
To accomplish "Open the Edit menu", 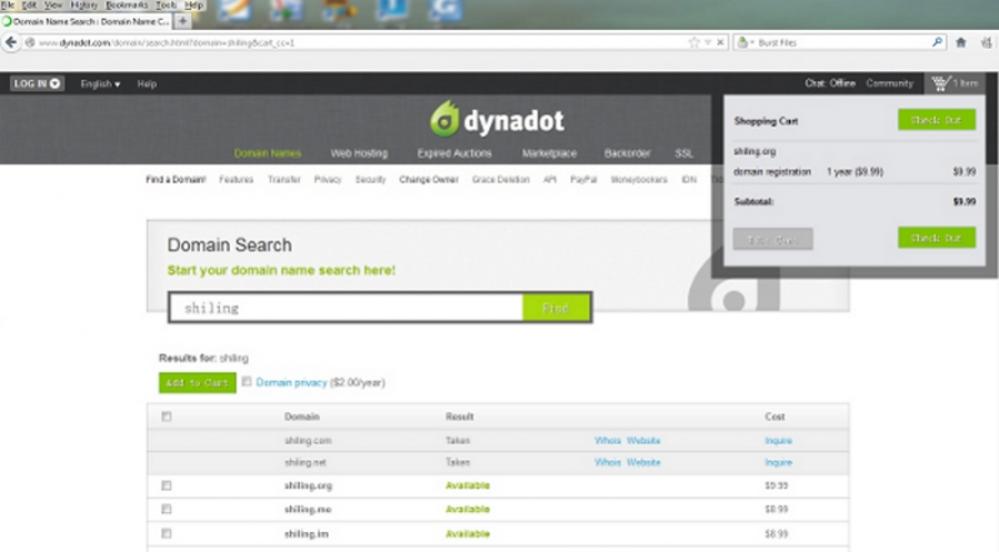I will pyautogui.click(x=29, y=5).
